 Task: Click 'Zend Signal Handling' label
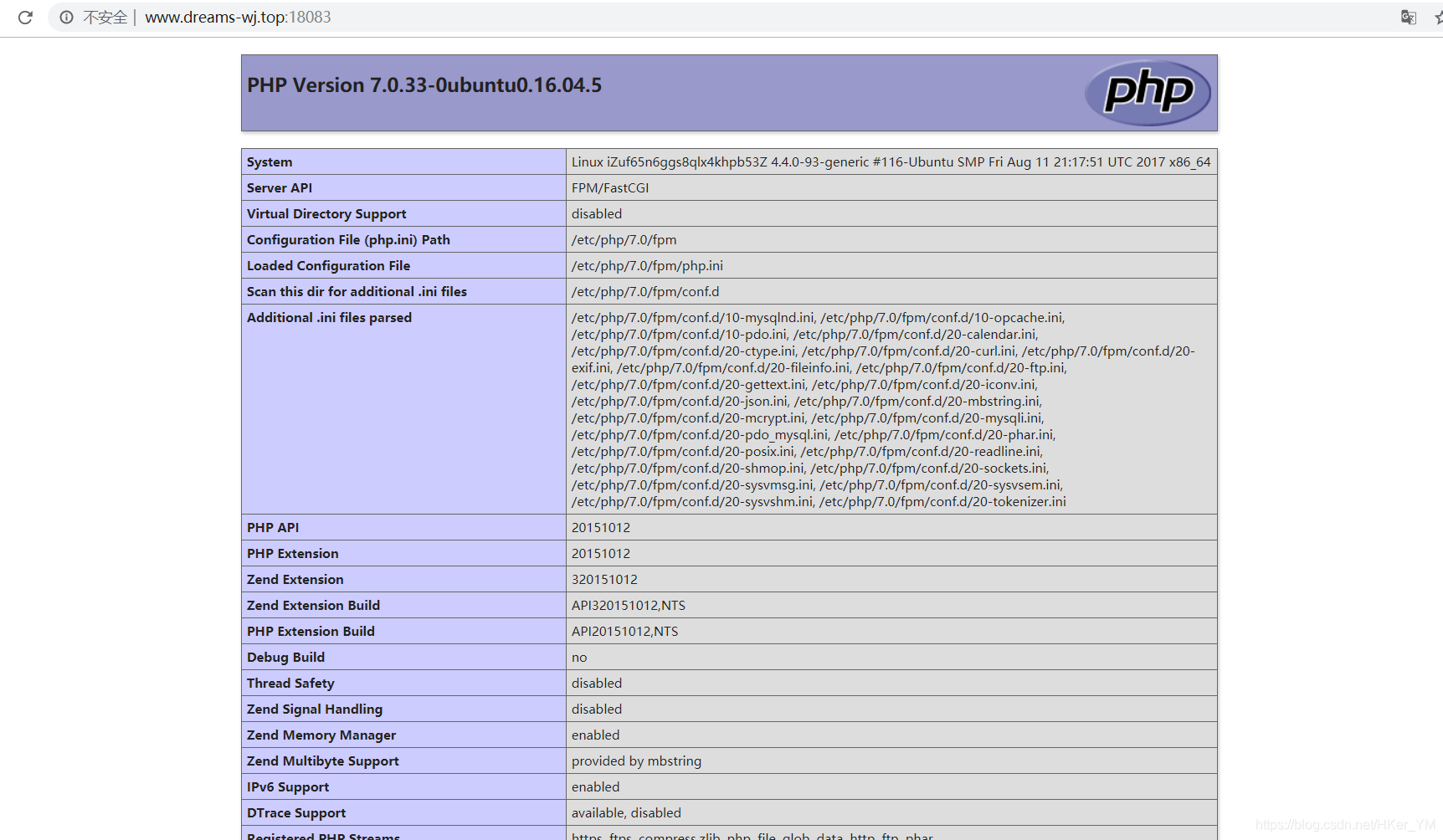[315, 709]
